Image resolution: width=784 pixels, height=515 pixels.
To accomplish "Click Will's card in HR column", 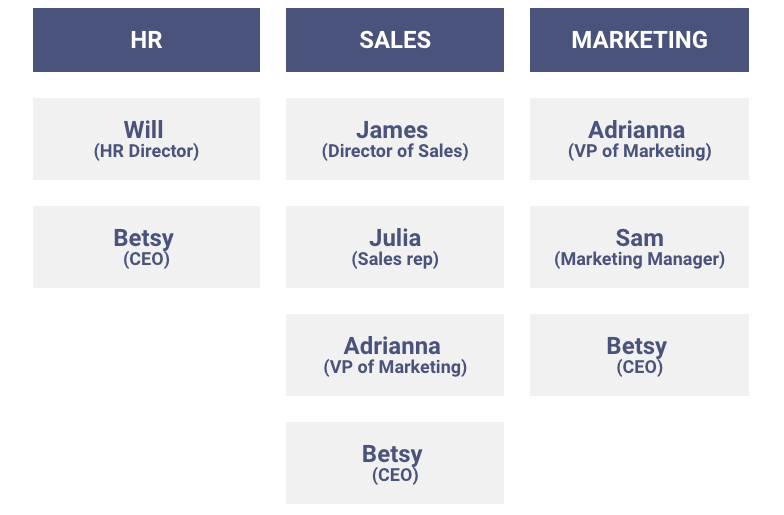I will (x=146, y=139).
